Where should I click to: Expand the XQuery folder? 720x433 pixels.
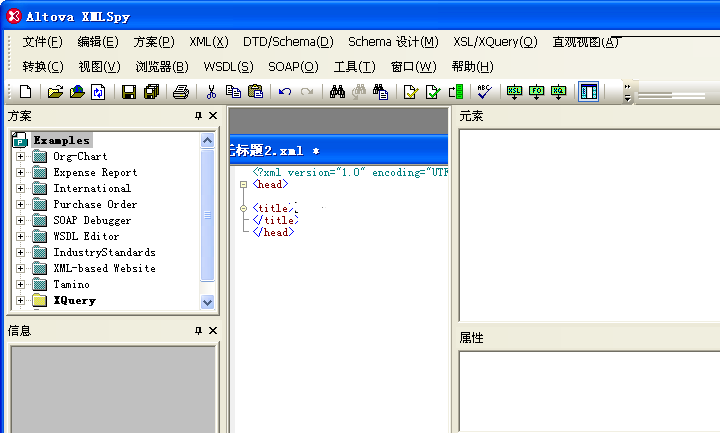20,300
